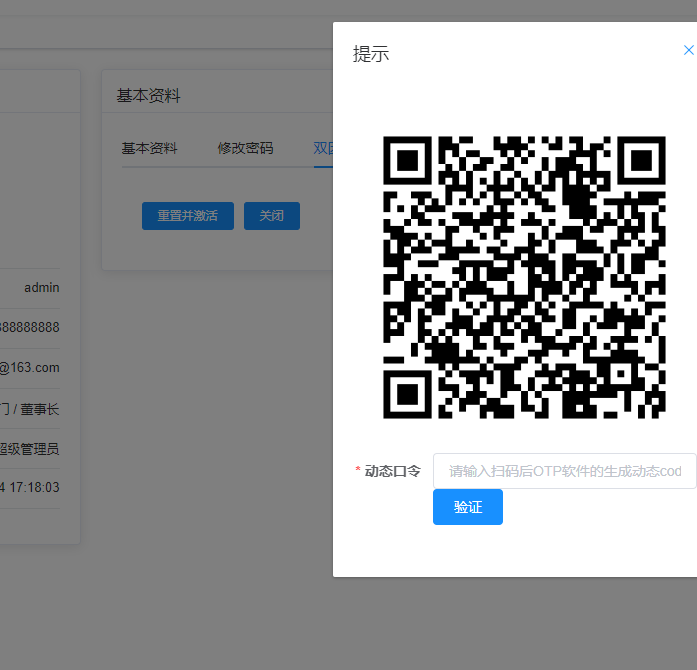Close the 提示 dialog with the X icon
Image resolution: width=697 pixels, height=670 pixels.
(689, 50)
